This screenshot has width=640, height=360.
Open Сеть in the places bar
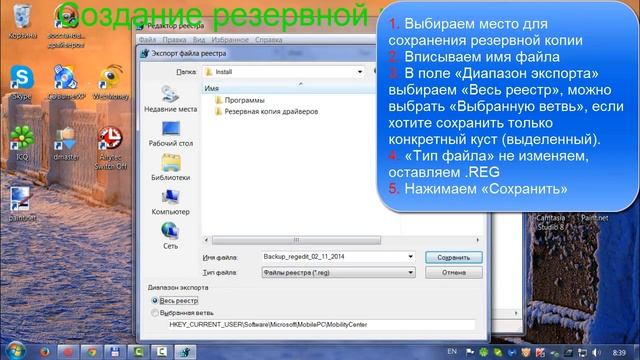(171, 236)
